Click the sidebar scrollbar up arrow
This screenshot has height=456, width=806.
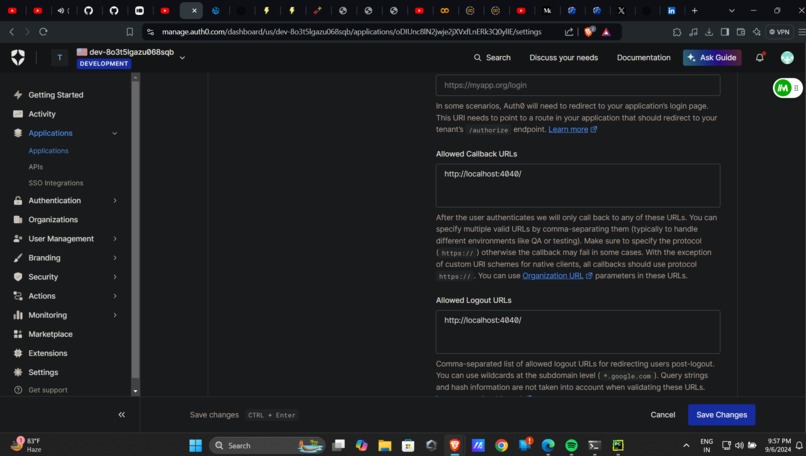135,77
